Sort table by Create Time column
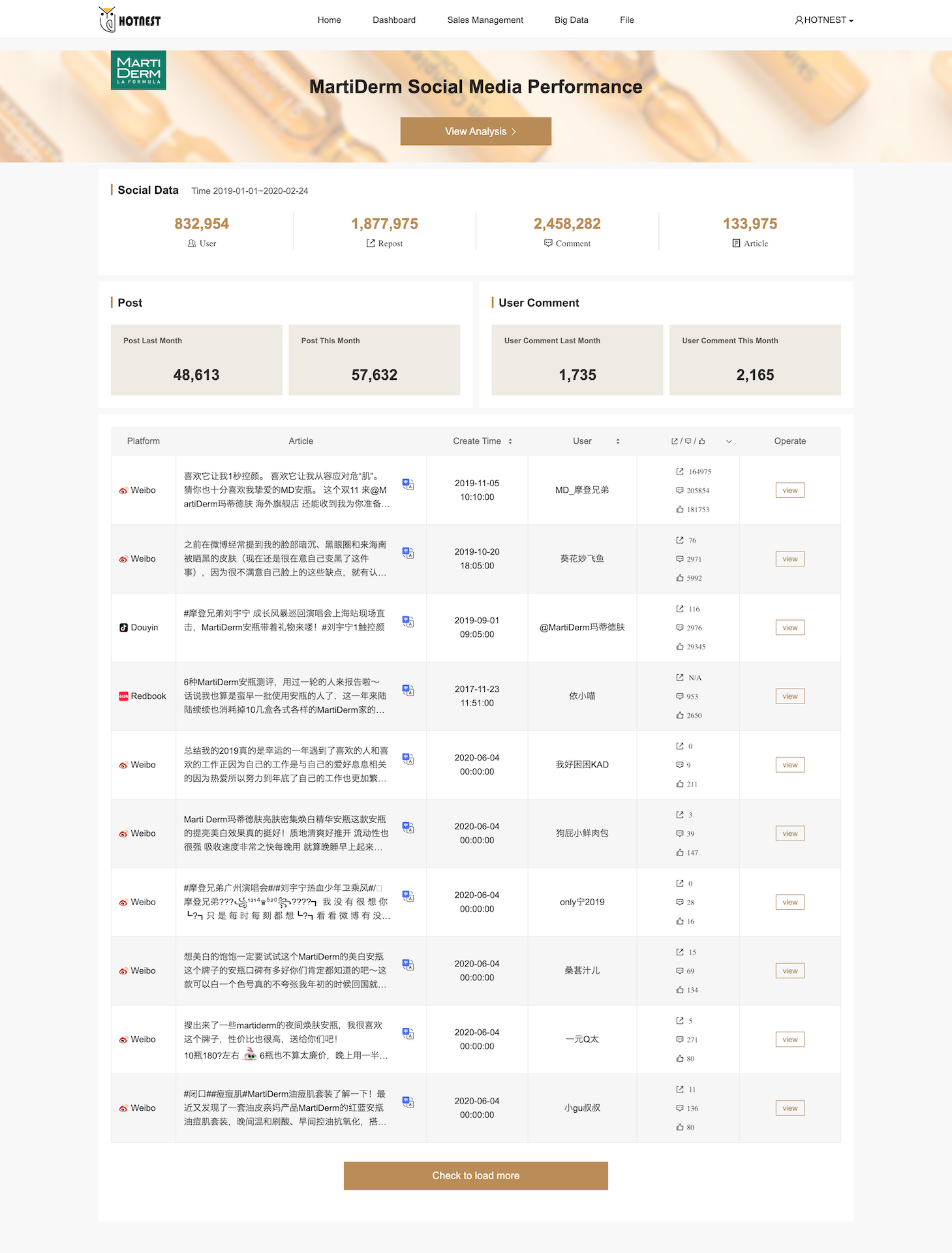The height and width of the screenshot is (1253, 952). coord(510,441)
